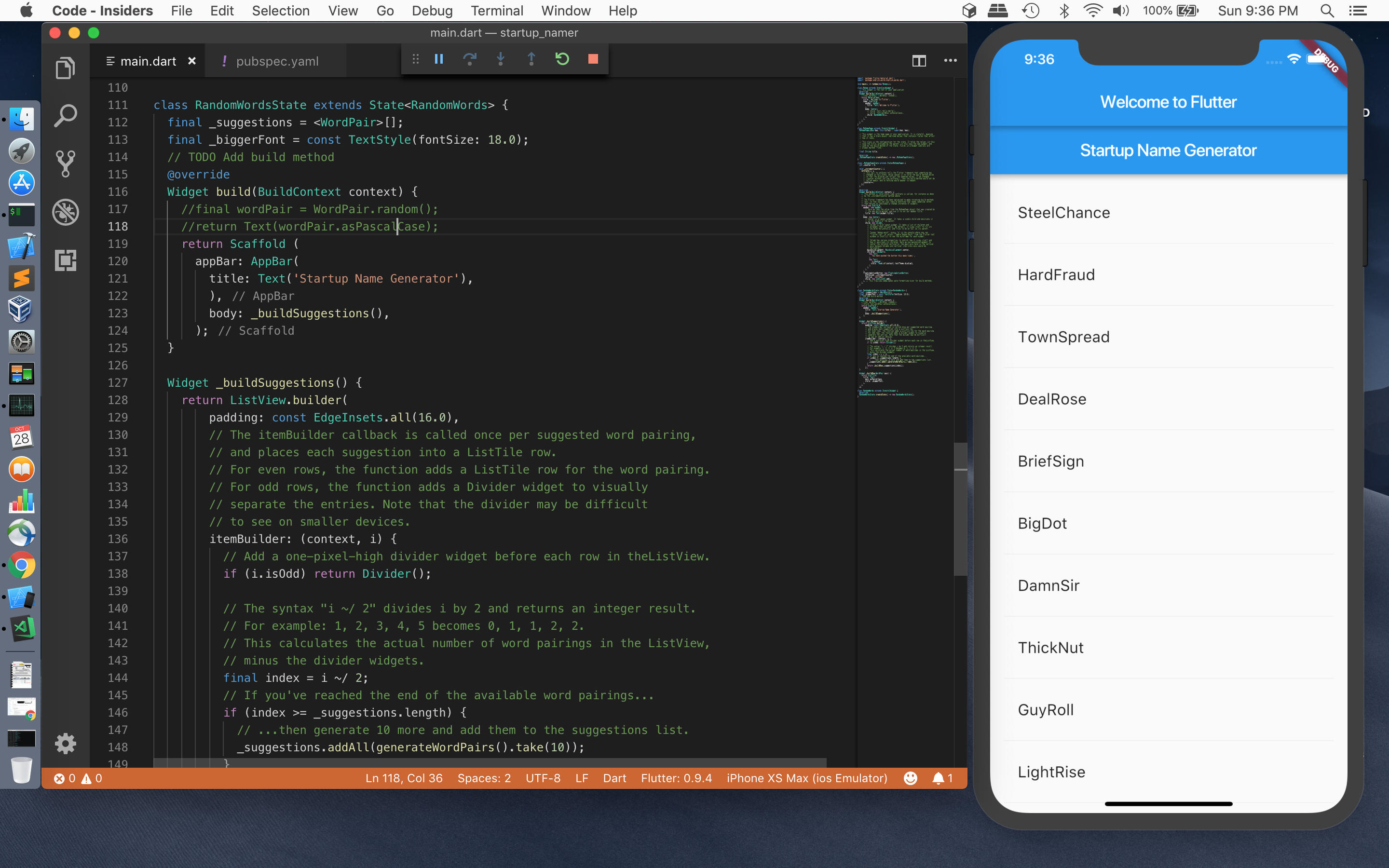This screenshot has width=1389, height=868.
Task: Open the Search view in activity bar
Action: pos(66,116)
